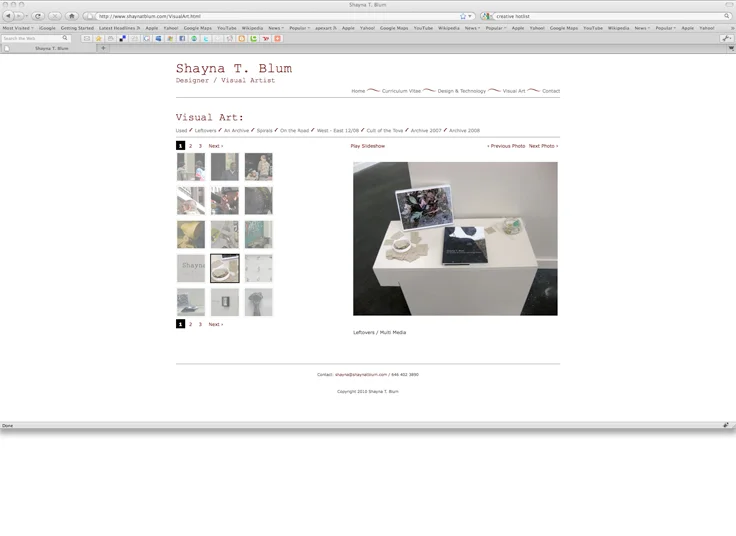Open the An Archive gallery link
This screenshot has width=736, height=536.
click(237, 130)
